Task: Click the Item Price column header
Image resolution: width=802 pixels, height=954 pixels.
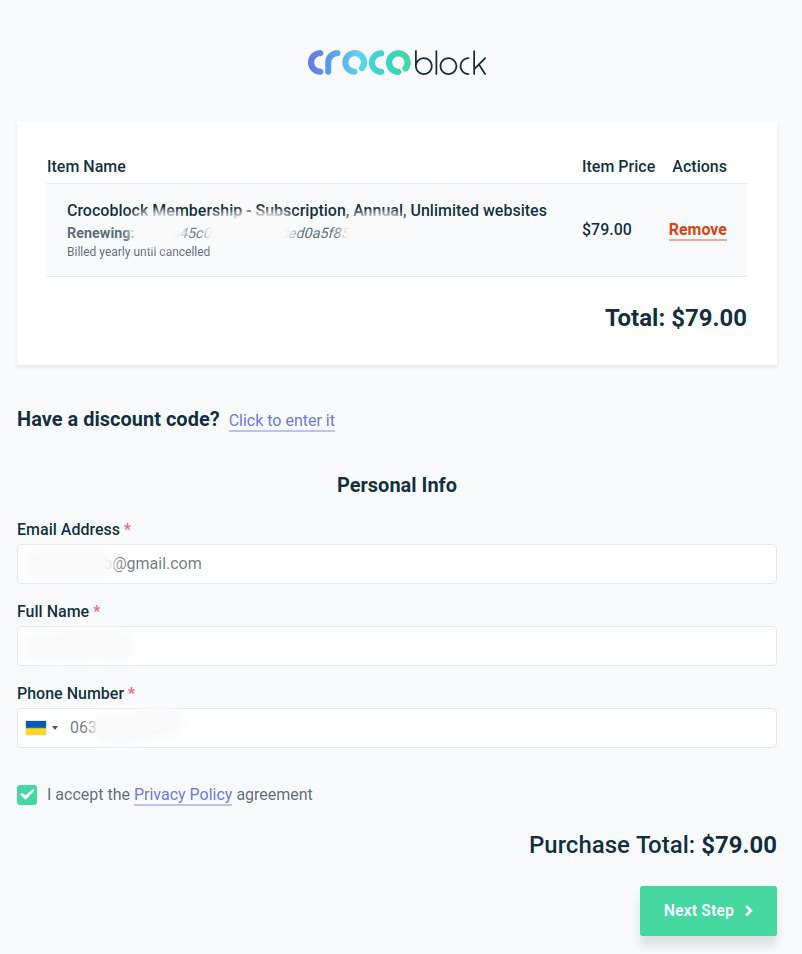Action: pos(618,166)
